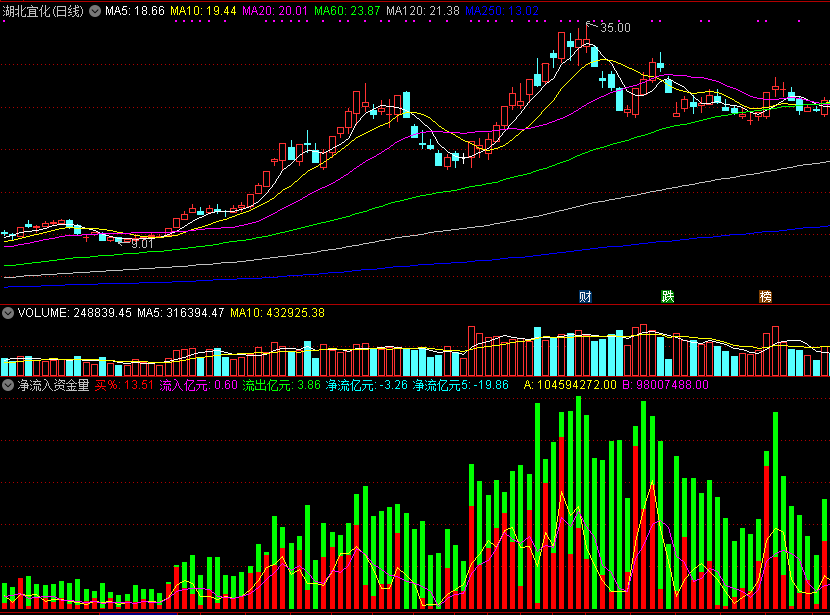The image size is (830, 615).
Task: Click the 流入亿元: 0.60 value
Action: (199, 385)
